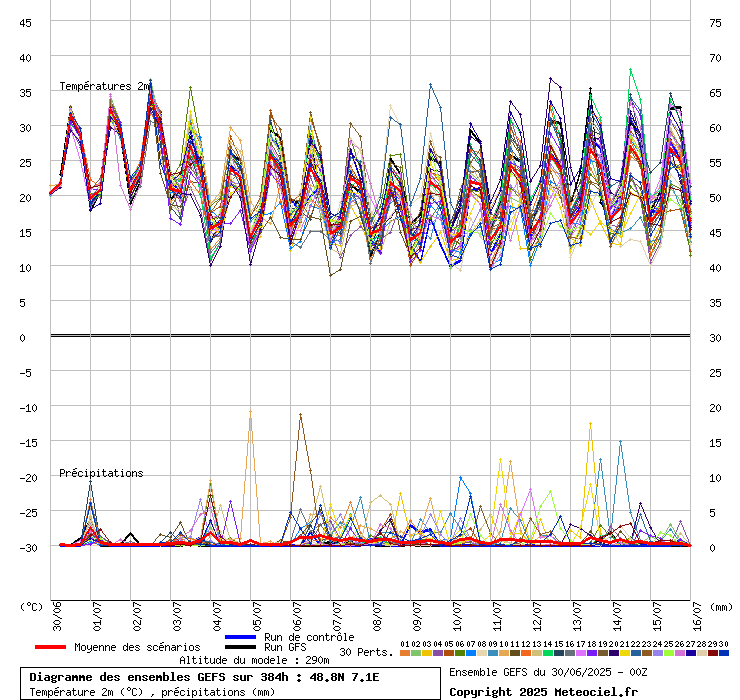Select the 'Run de contrôle' legend label

click(309, 637)
